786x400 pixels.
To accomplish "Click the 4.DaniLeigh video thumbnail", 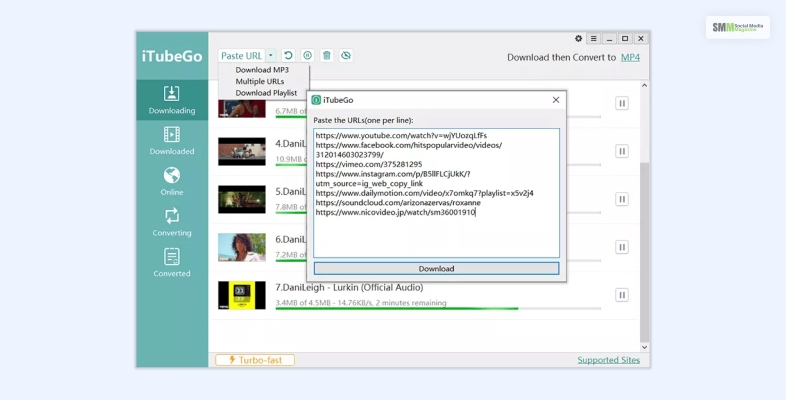I will coord(242,151).
